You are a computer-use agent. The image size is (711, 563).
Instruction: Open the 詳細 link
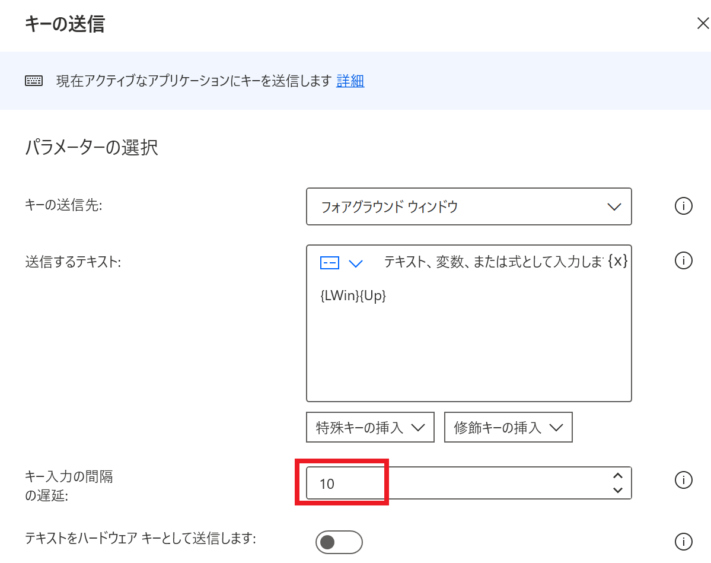point(350,81)
